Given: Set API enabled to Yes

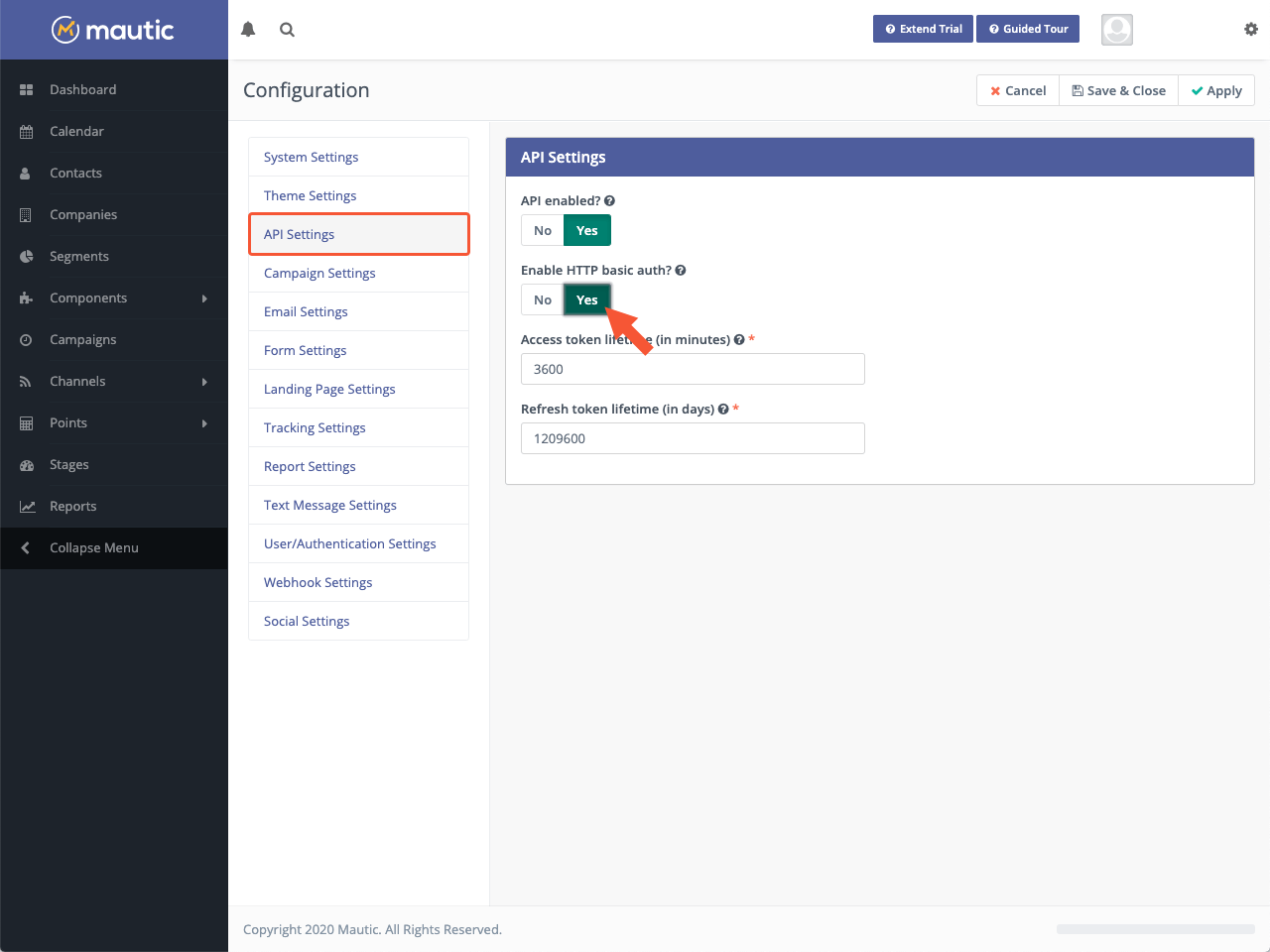Looking at the screenshot, I should pyautogui.click(x=587, y=231).
